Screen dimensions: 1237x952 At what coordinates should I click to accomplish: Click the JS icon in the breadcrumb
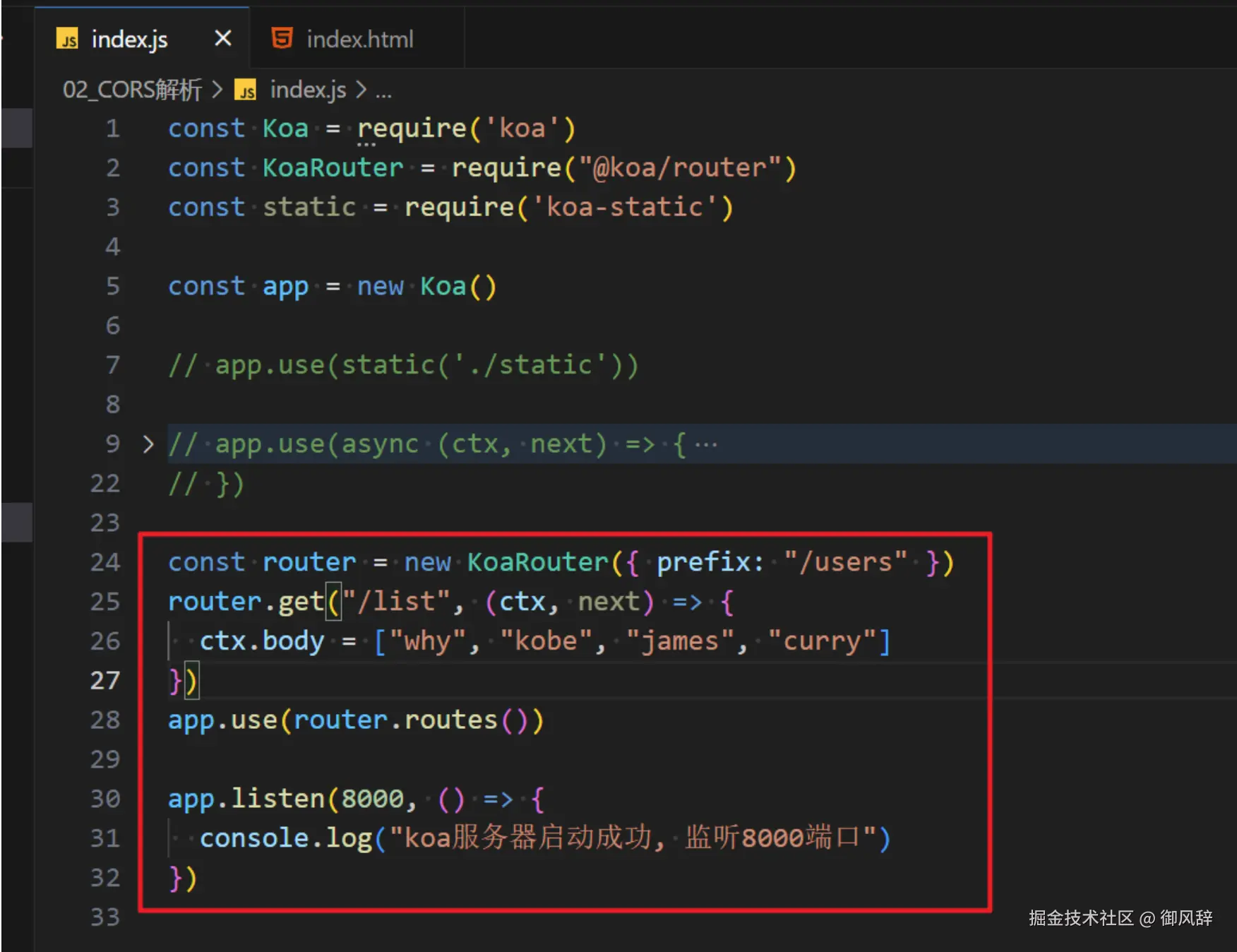[245, 90]
